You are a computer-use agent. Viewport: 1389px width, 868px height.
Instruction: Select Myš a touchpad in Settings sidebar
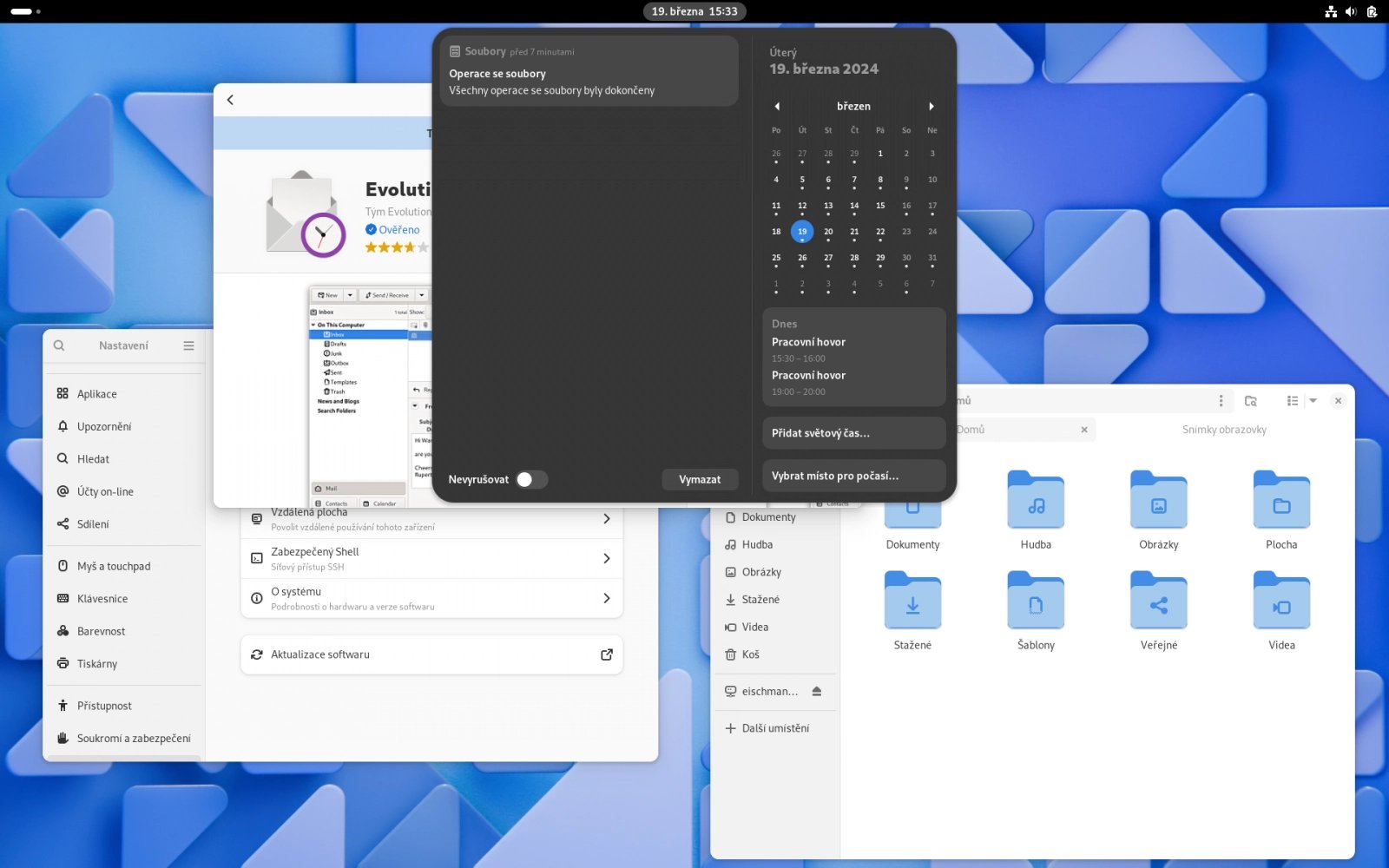pyautogui.click(x=124, y=566)
